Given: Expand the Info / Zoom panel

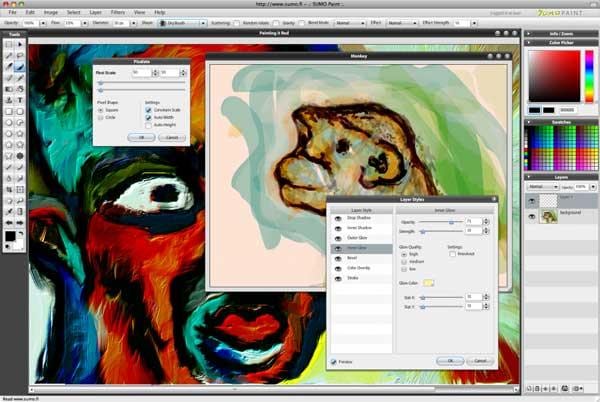Looking at the screenshot, I should [x=529, y=34].
